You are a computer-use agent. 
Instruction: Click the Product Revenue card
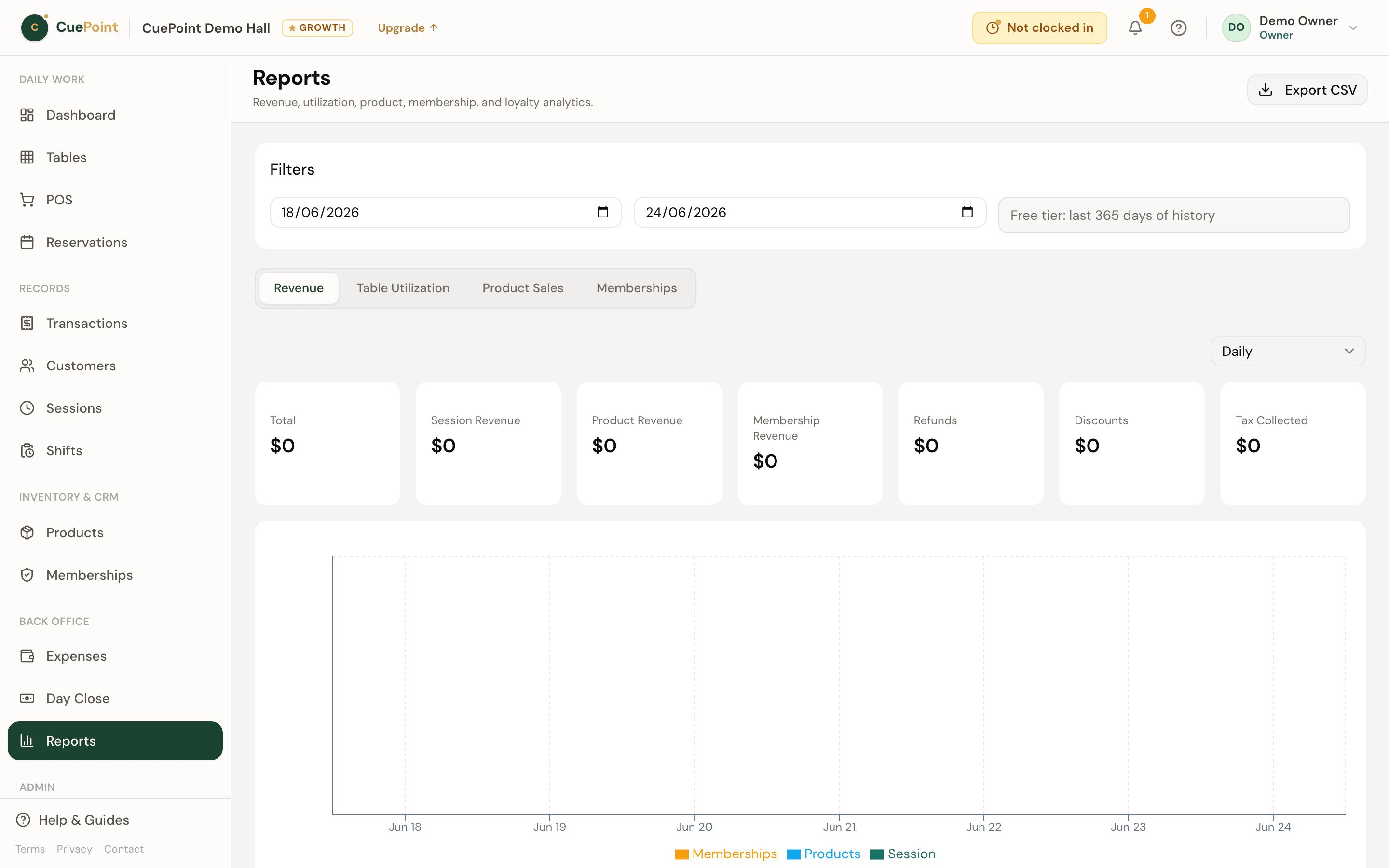pos(649,444)
